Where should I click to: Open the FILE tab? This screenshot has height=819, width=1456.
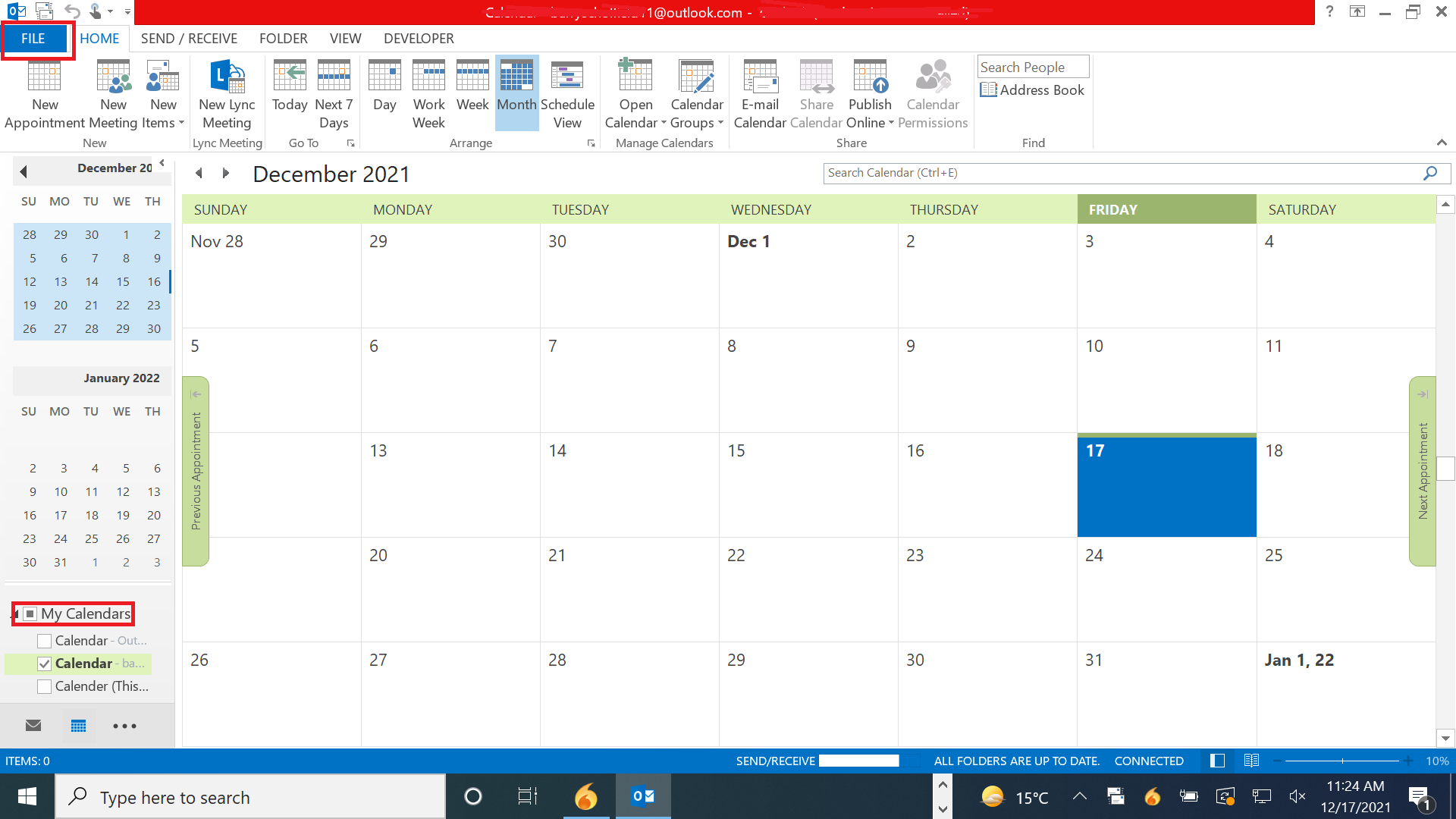pos(34,39)
